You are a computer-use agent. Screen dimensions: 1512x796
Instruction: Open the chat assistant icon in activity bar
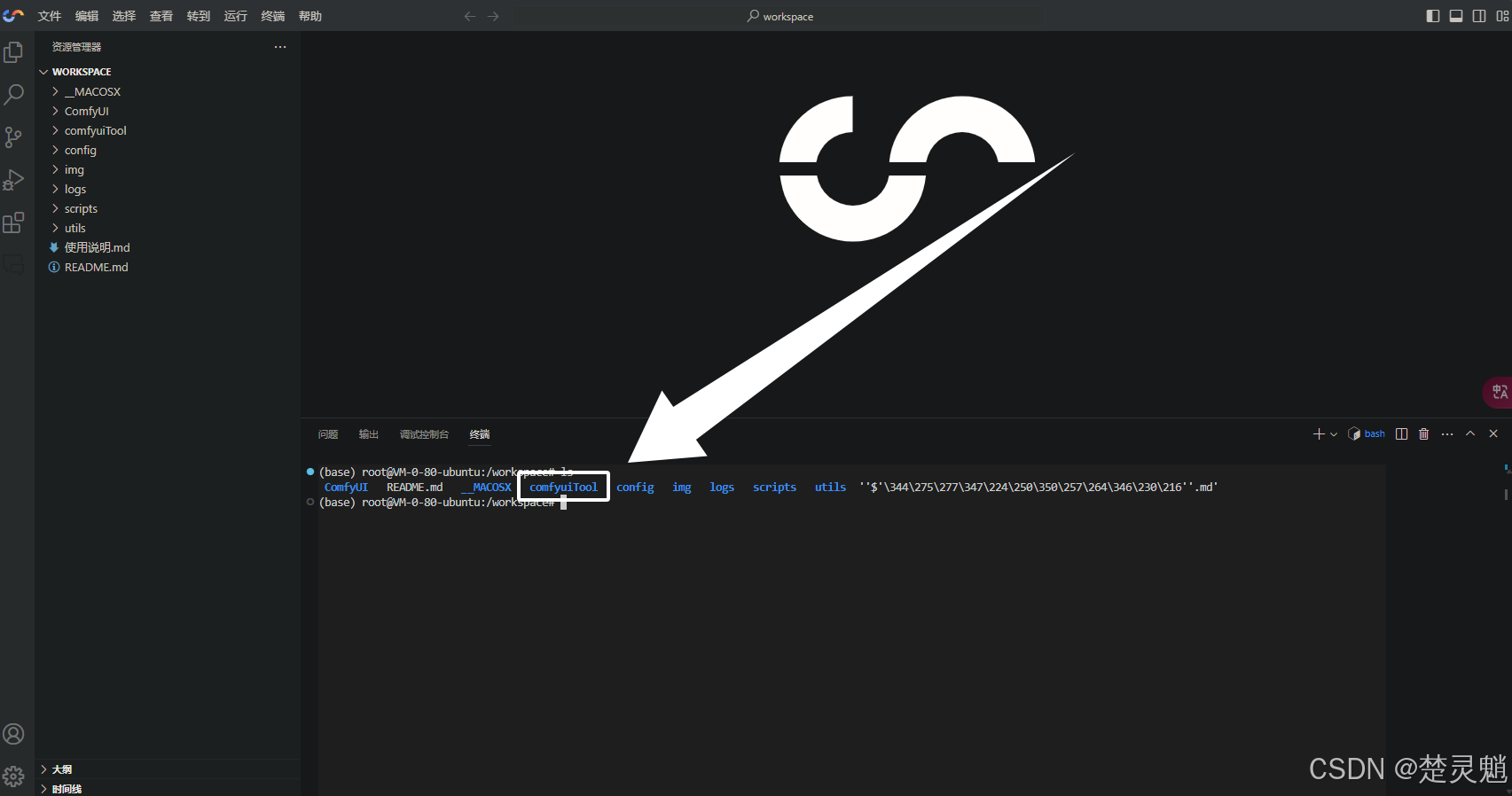(13, 264)
